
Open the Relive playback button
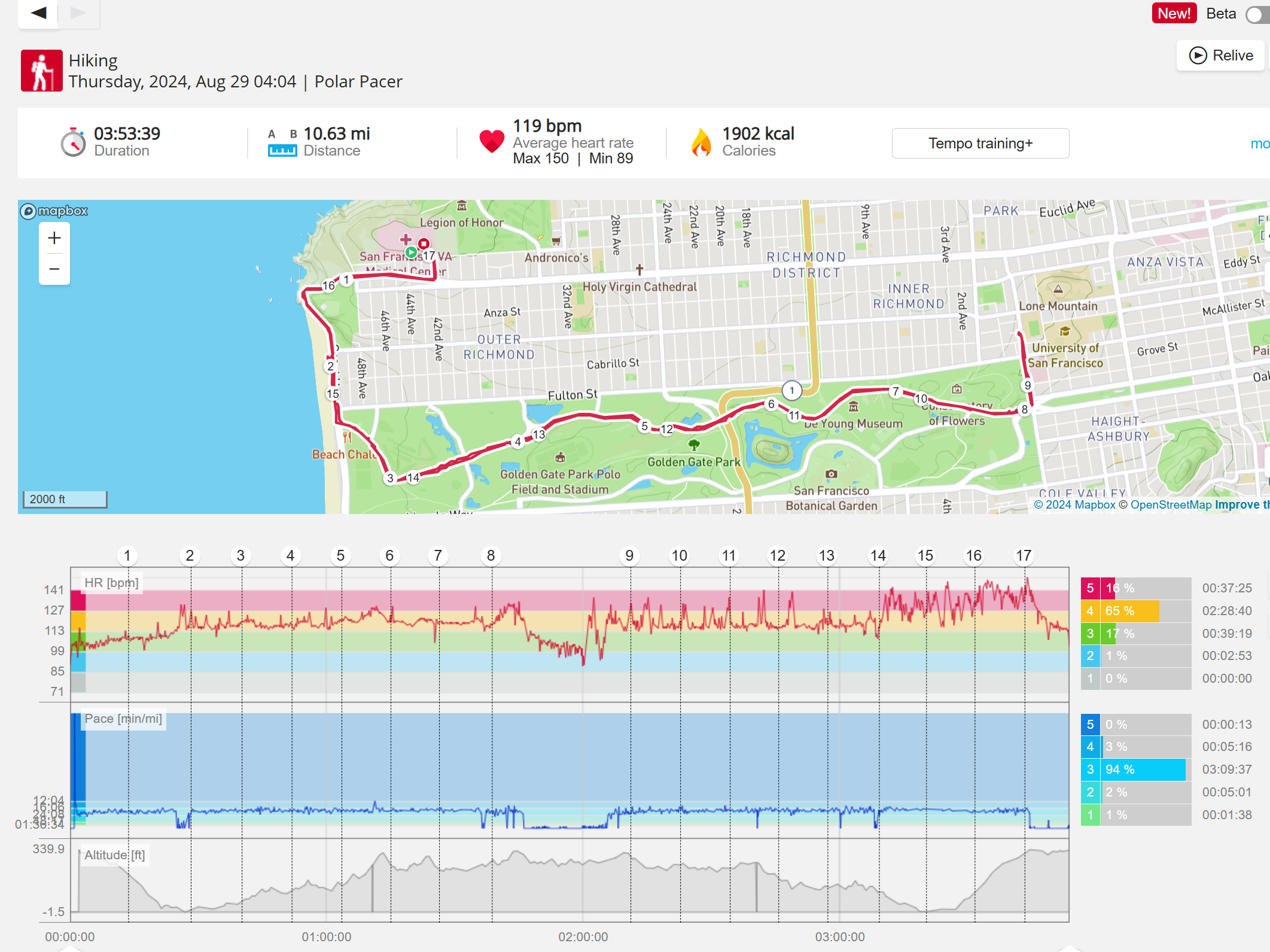(x=1221, y=56)
